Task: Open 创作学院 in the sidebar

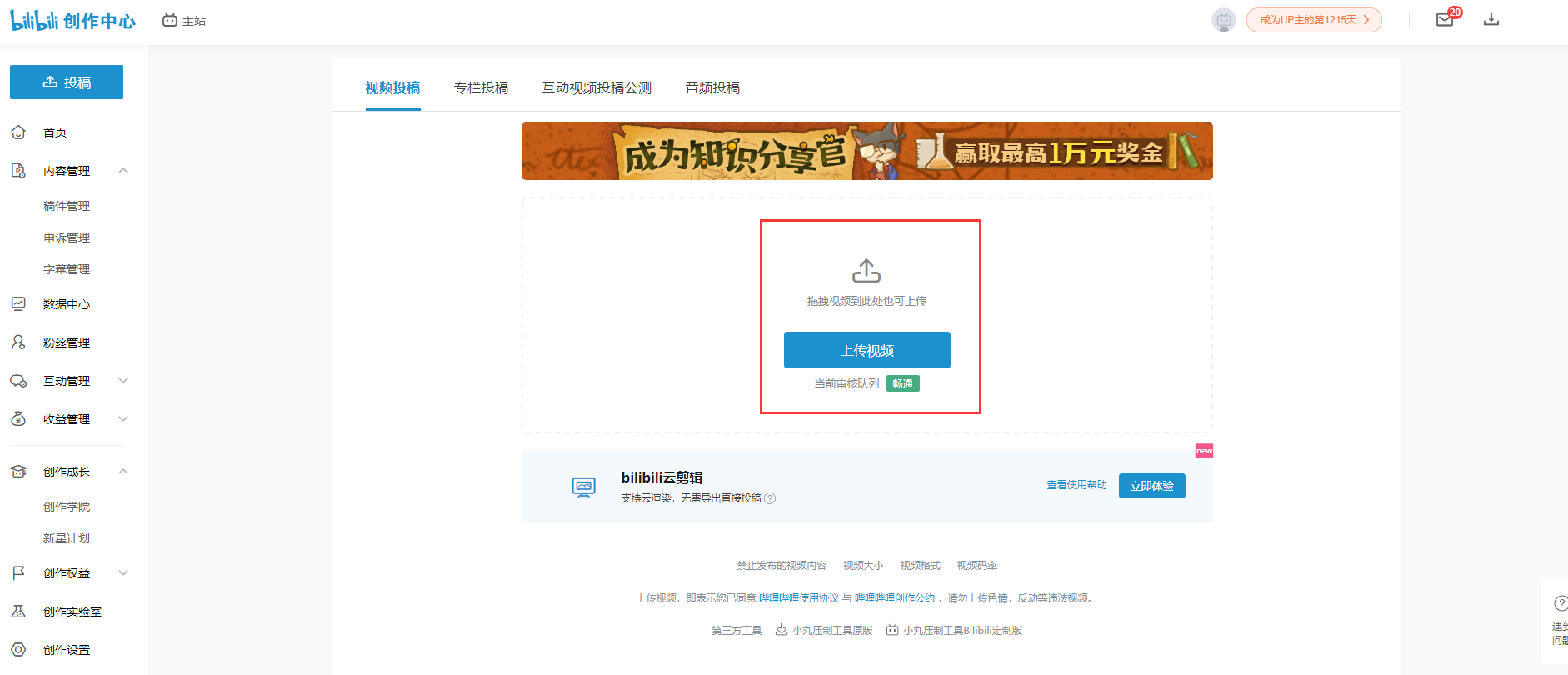Action: point(67,507)
